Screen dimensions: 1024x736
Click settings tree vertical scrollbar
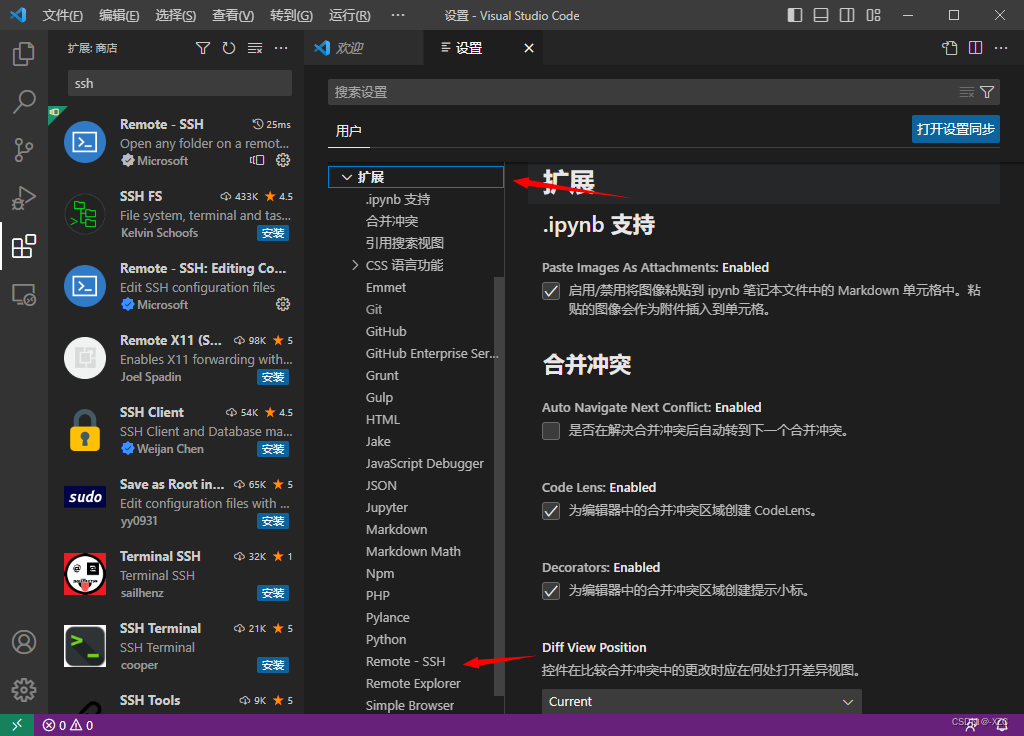(499, 486)
